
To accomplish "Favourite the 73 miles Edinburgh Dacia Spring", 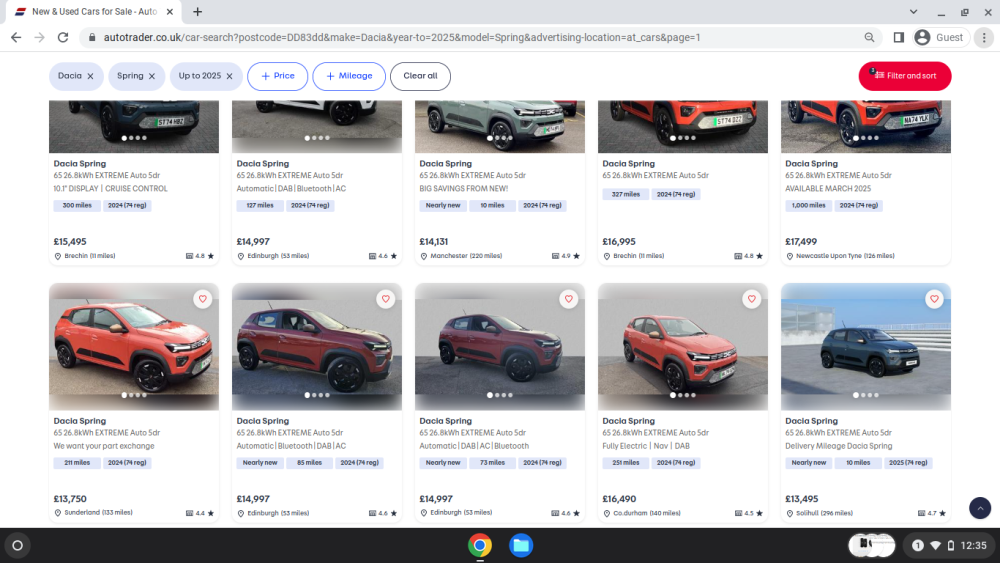I will pyautogui.click(x=569, y=299).
